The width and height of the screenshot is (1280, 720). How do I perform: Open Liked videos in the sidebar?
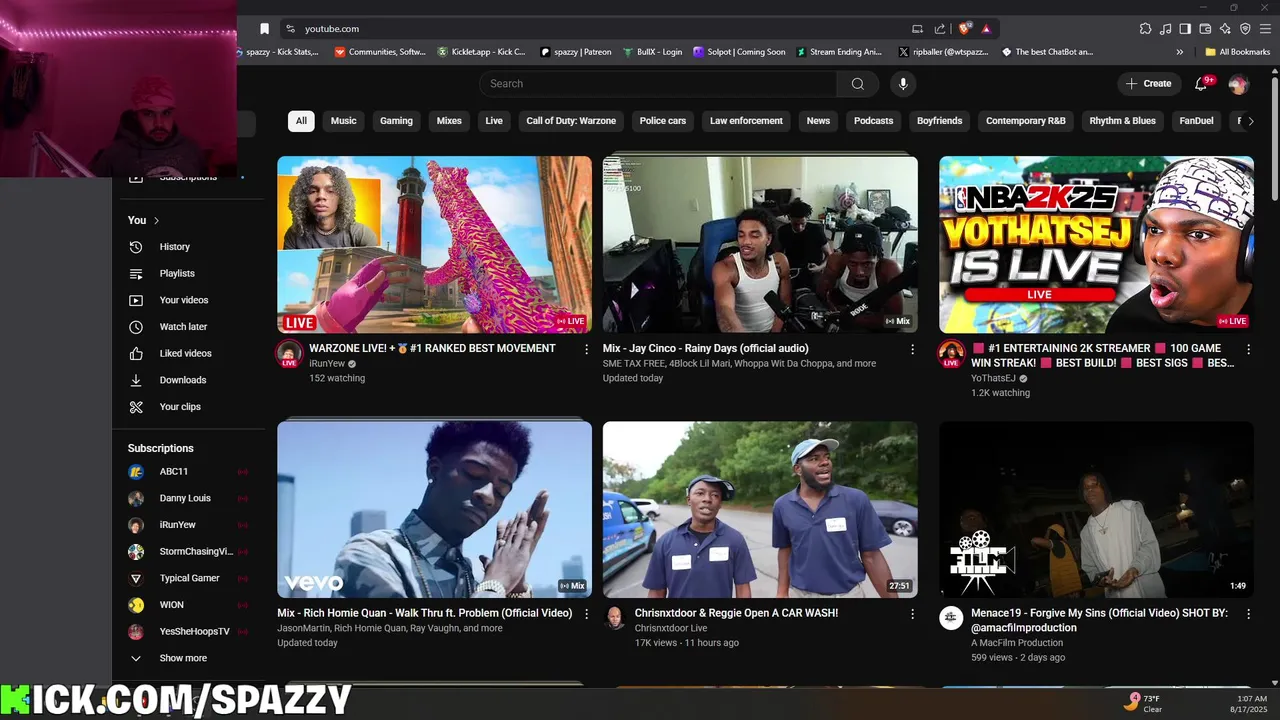185,353
